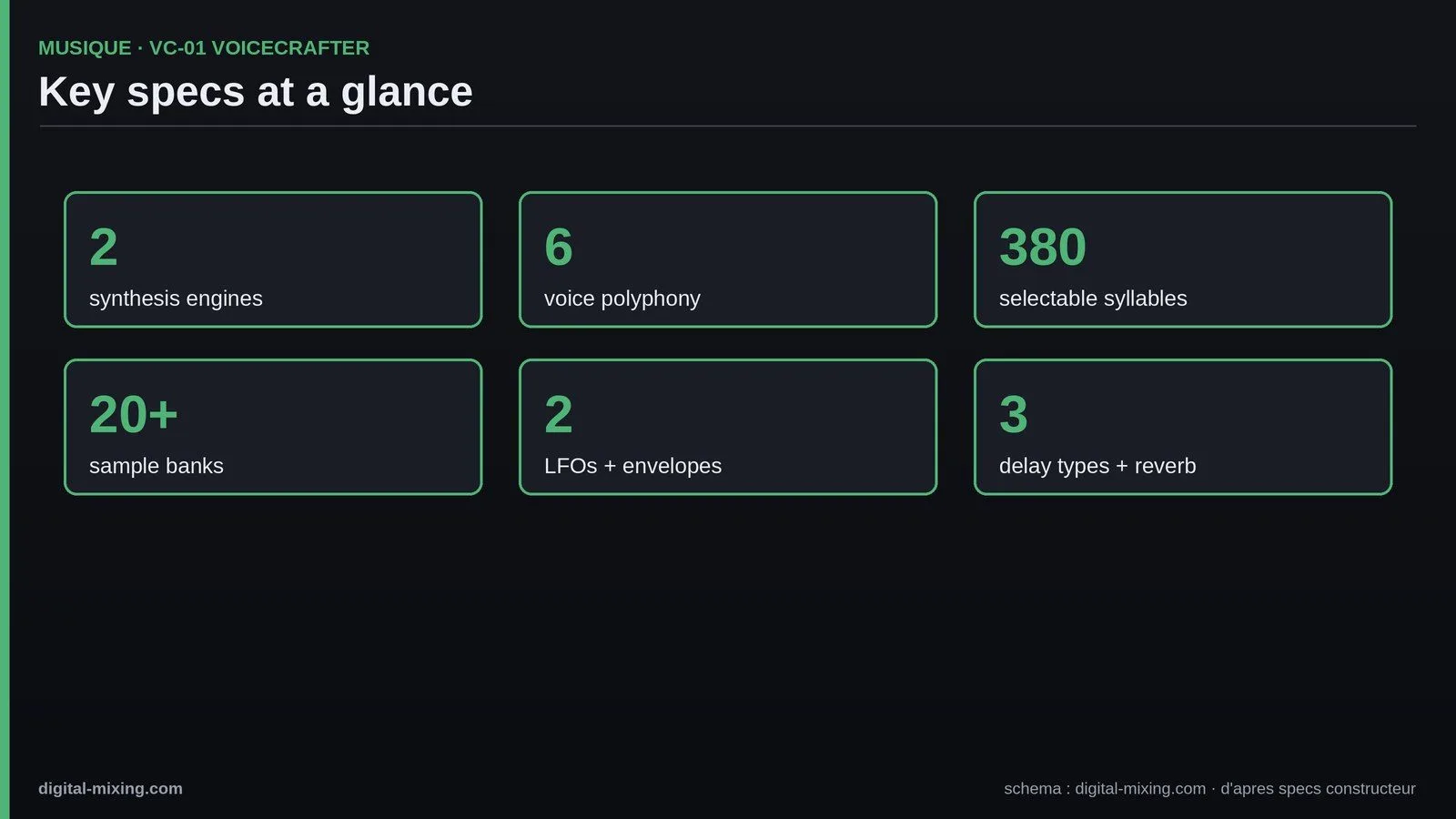Click the number 3 above delay types
Image resolution: width=1456 pixels, height=819 pixels.
coord(1014,414)
